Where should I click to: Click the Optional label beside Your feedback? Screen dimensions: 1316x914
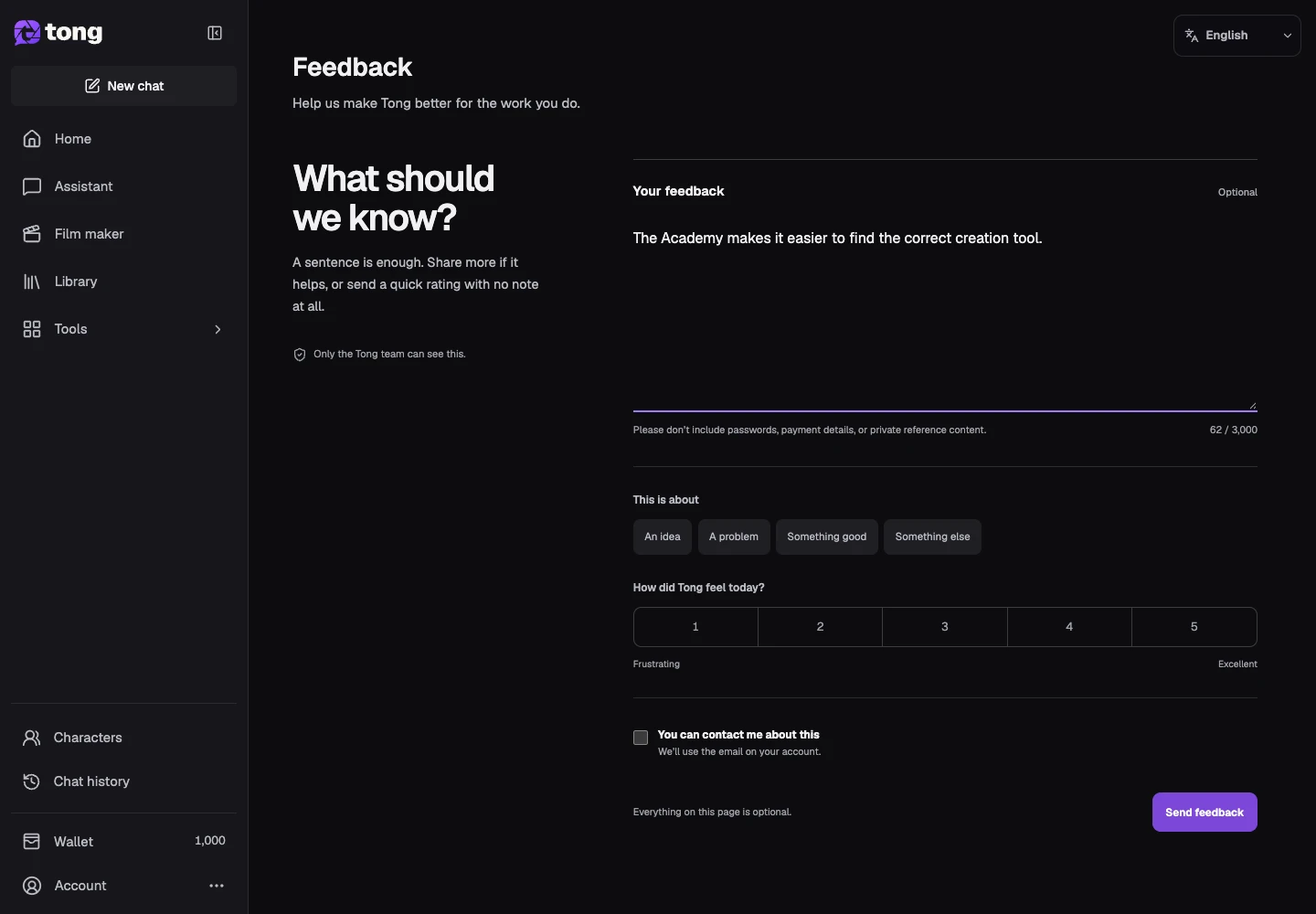(x=1237, y=192)
